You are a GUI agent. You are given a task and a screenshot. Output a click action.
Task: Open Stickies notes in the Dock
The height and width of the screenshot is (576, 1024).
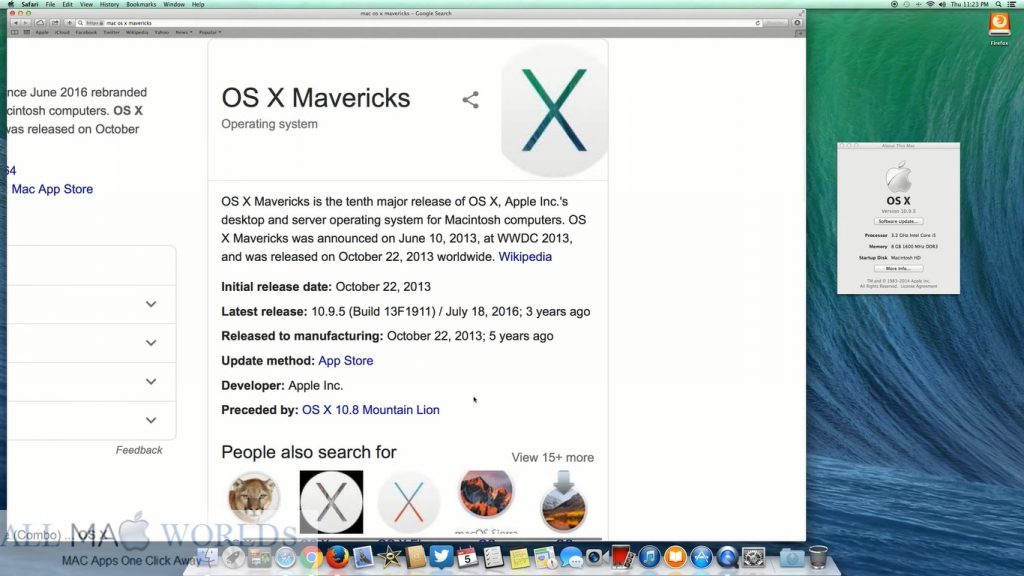point(519,557)
